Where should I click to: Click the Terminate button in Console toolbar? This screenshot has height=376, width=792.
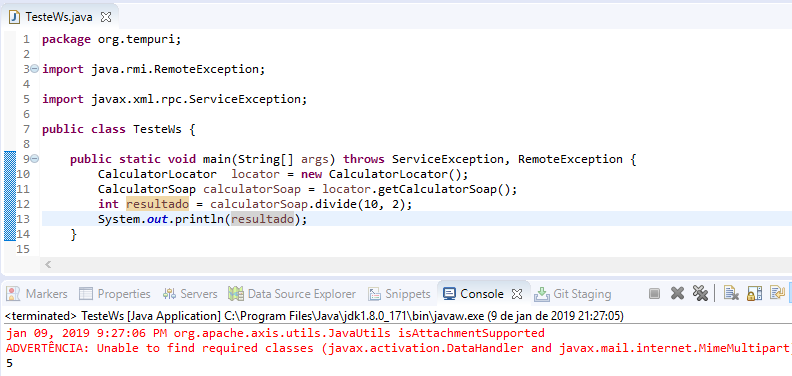coord(655,293)
